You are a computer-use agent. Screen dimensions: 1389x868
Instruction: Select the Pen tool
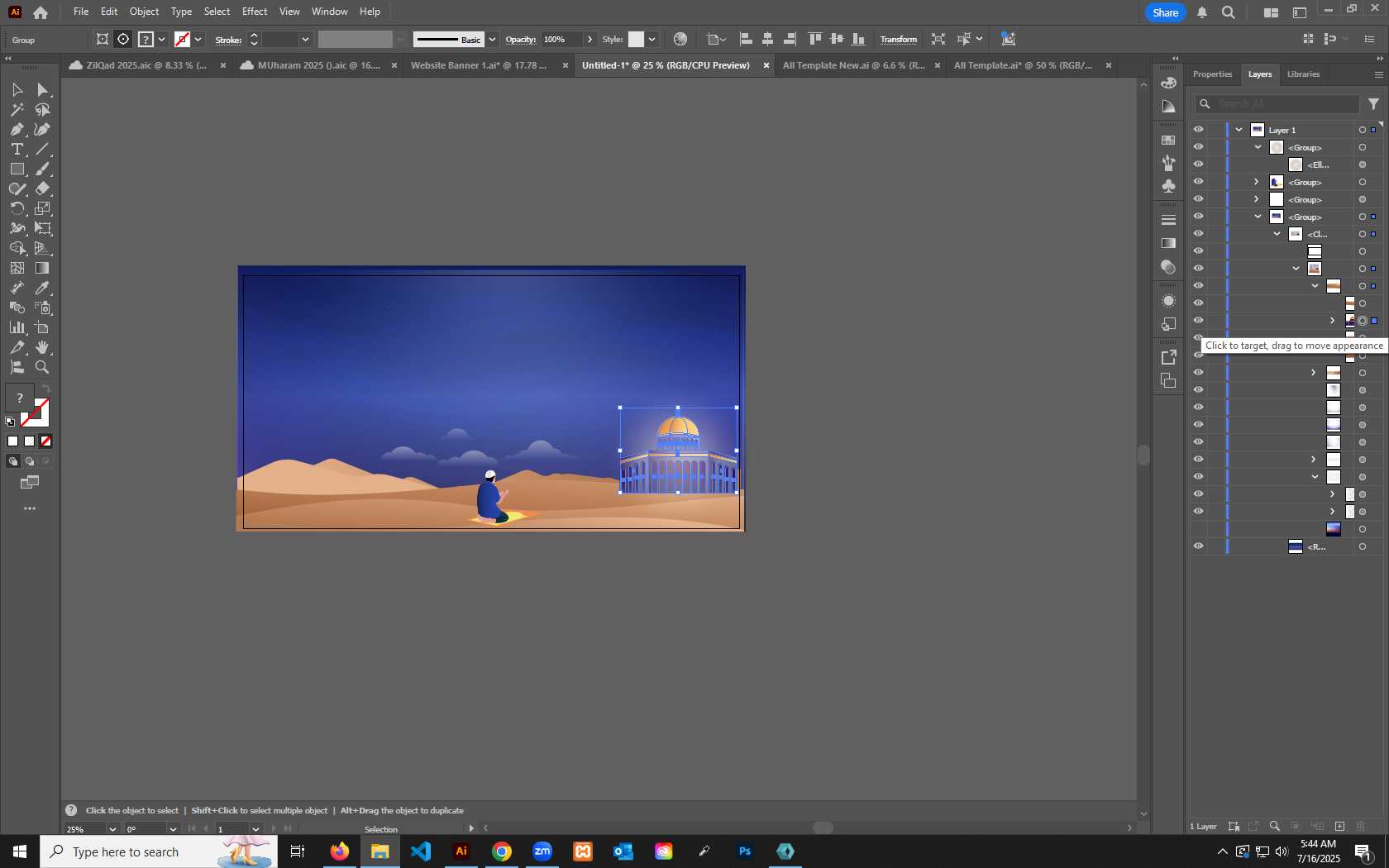point(17,129)
